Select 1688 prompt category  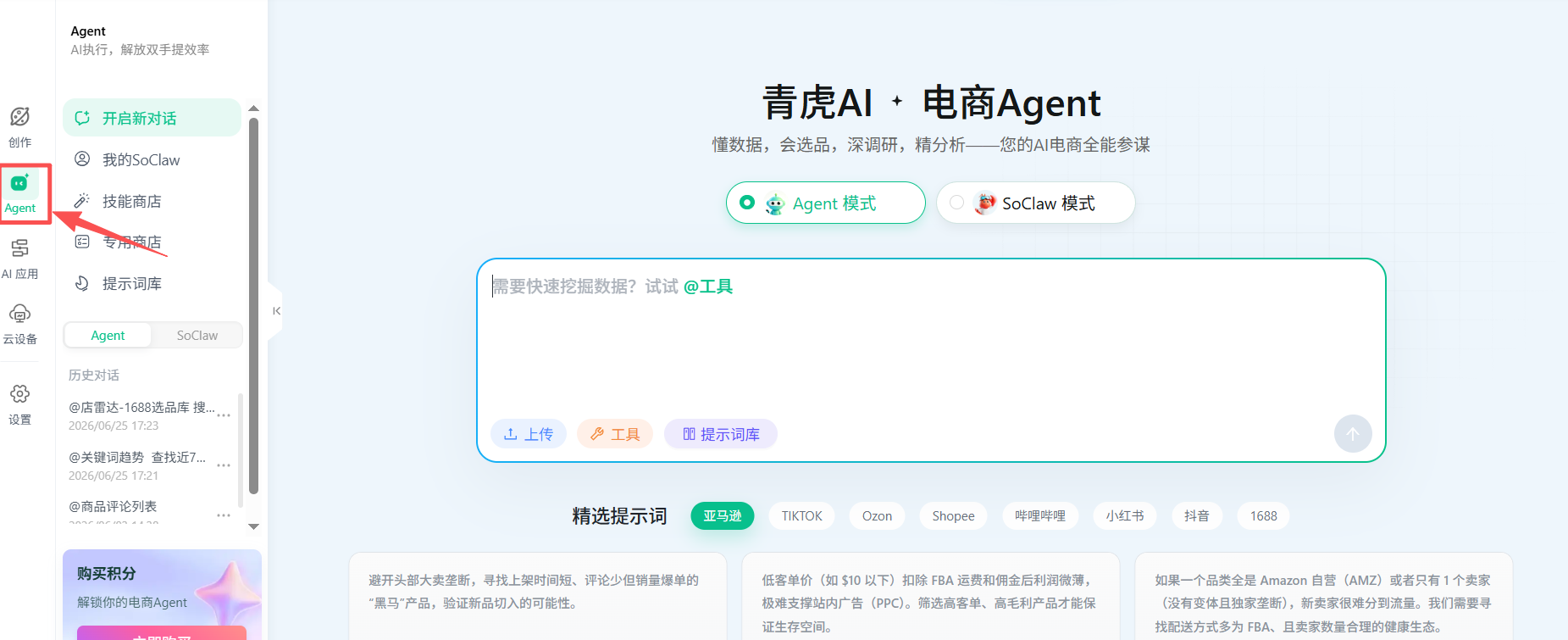pyautogui.click(x=1263, y=515)
